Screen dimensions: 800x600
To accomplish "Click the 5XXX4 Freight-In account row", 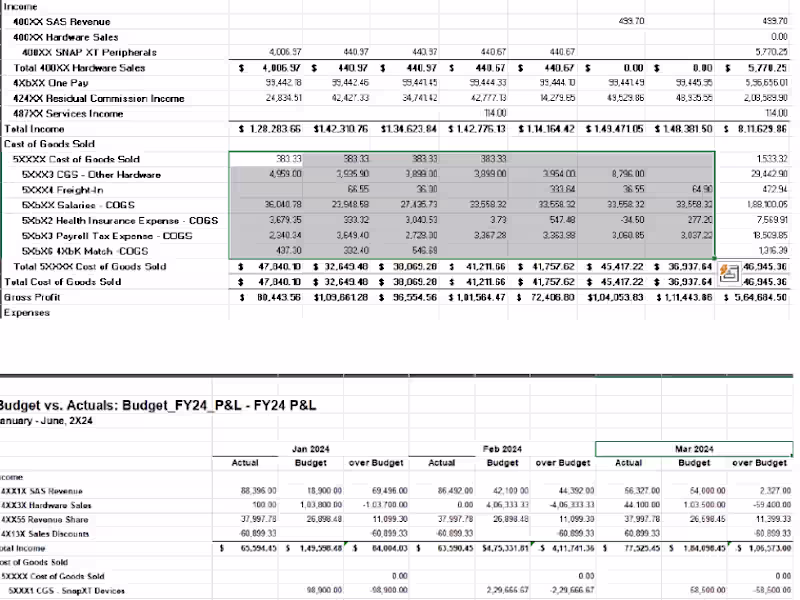I will click(x=59, y=189).
